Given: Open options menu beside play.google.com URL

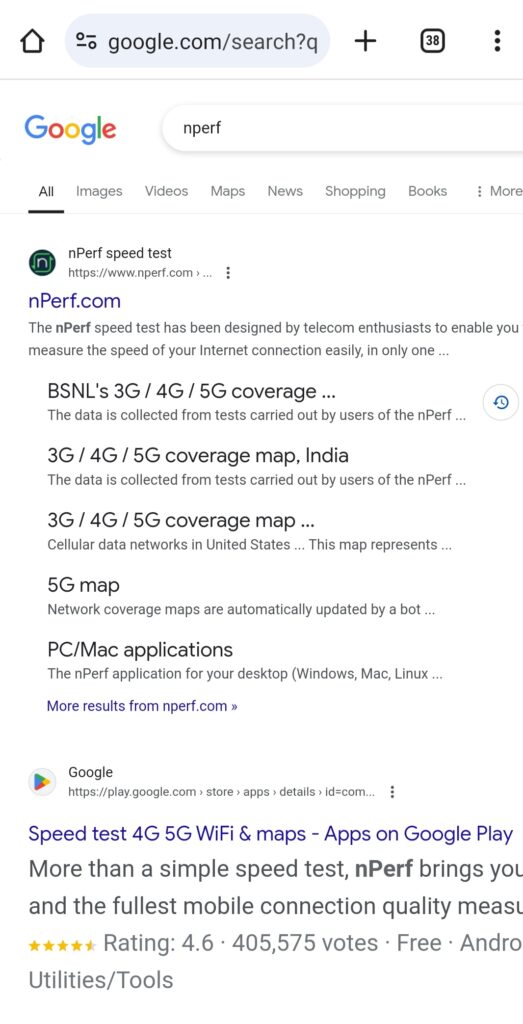Looking at the screenshot, I should click(392, 792).
